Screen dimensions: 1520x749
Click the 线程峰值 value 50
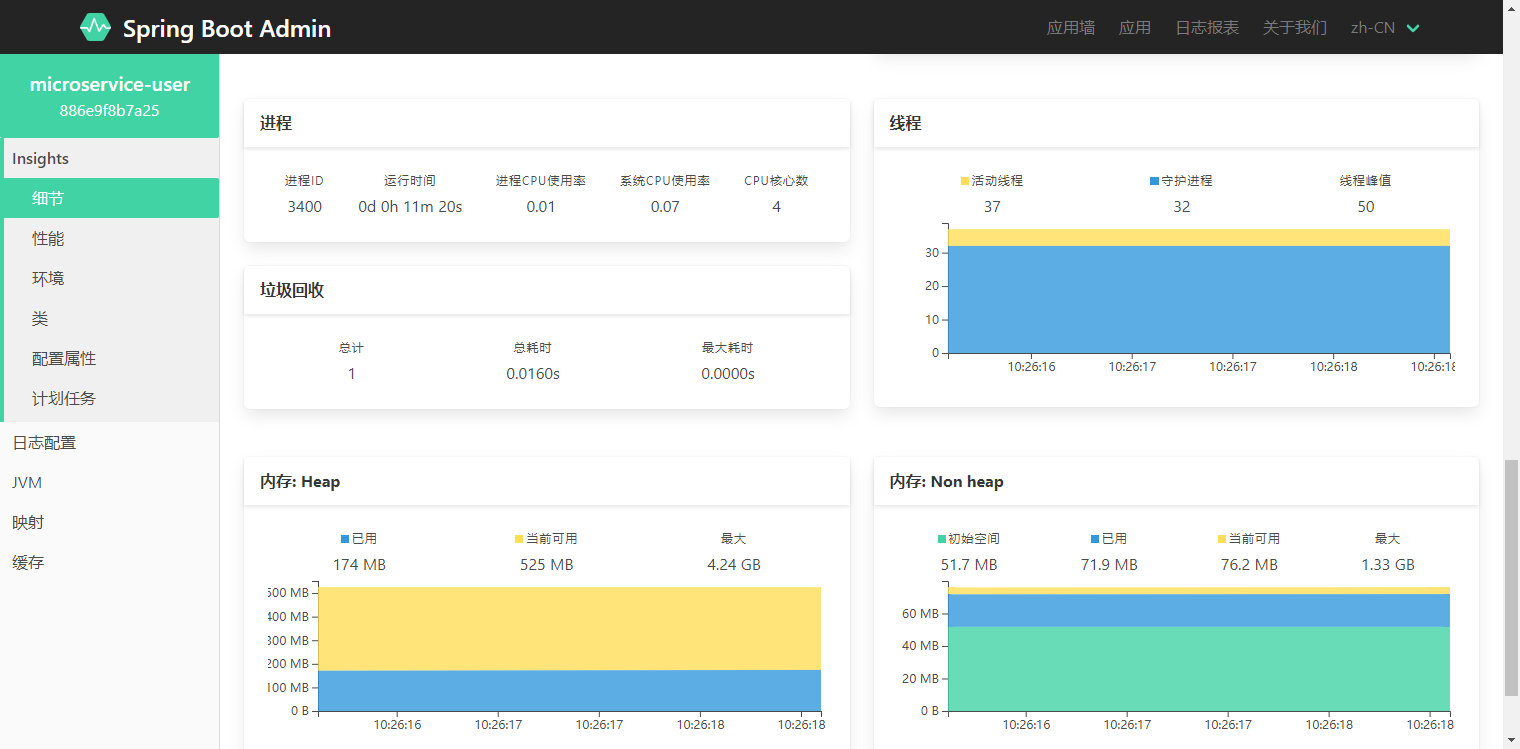pos(1366,207)
